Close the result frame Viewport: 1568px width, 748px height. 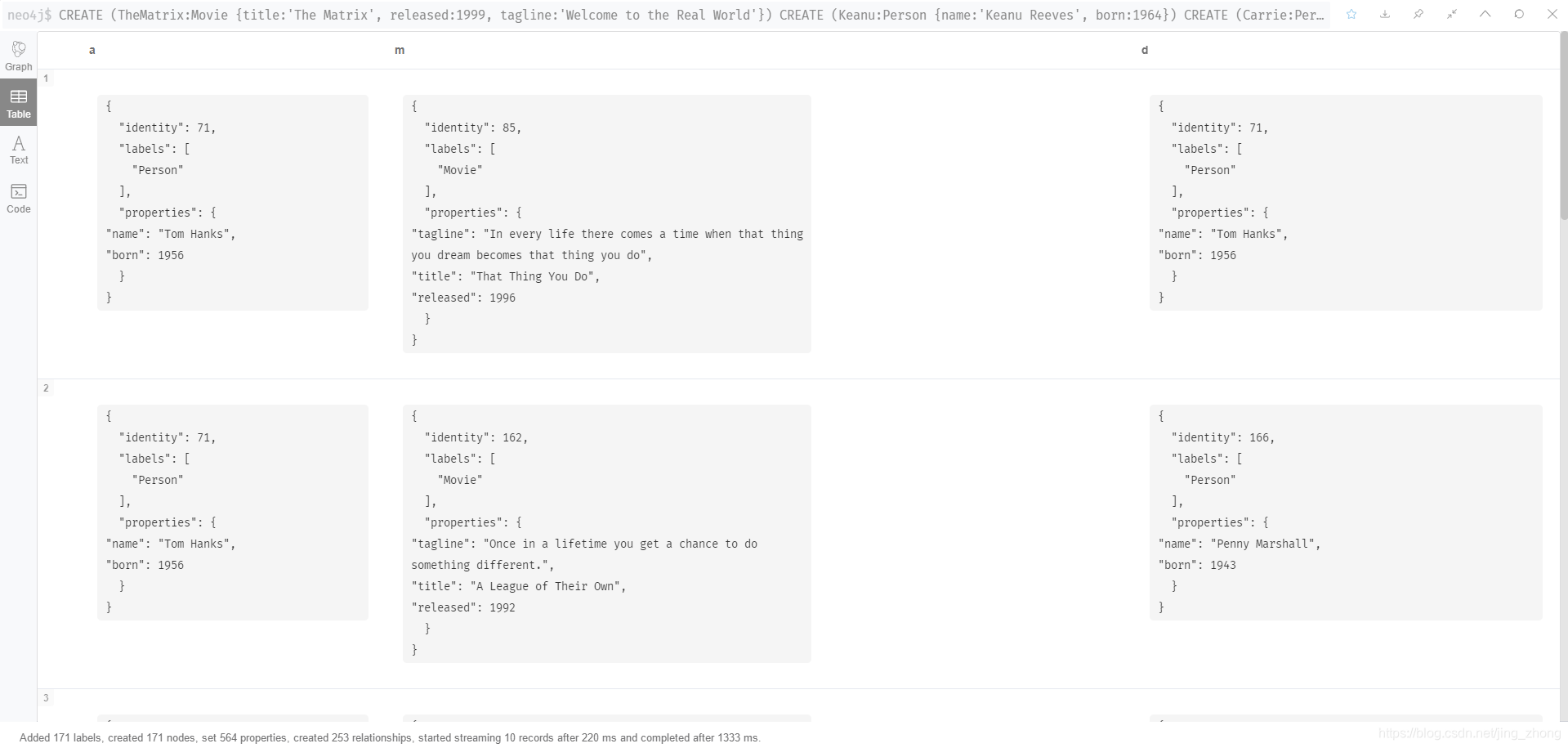[1552, 14]
